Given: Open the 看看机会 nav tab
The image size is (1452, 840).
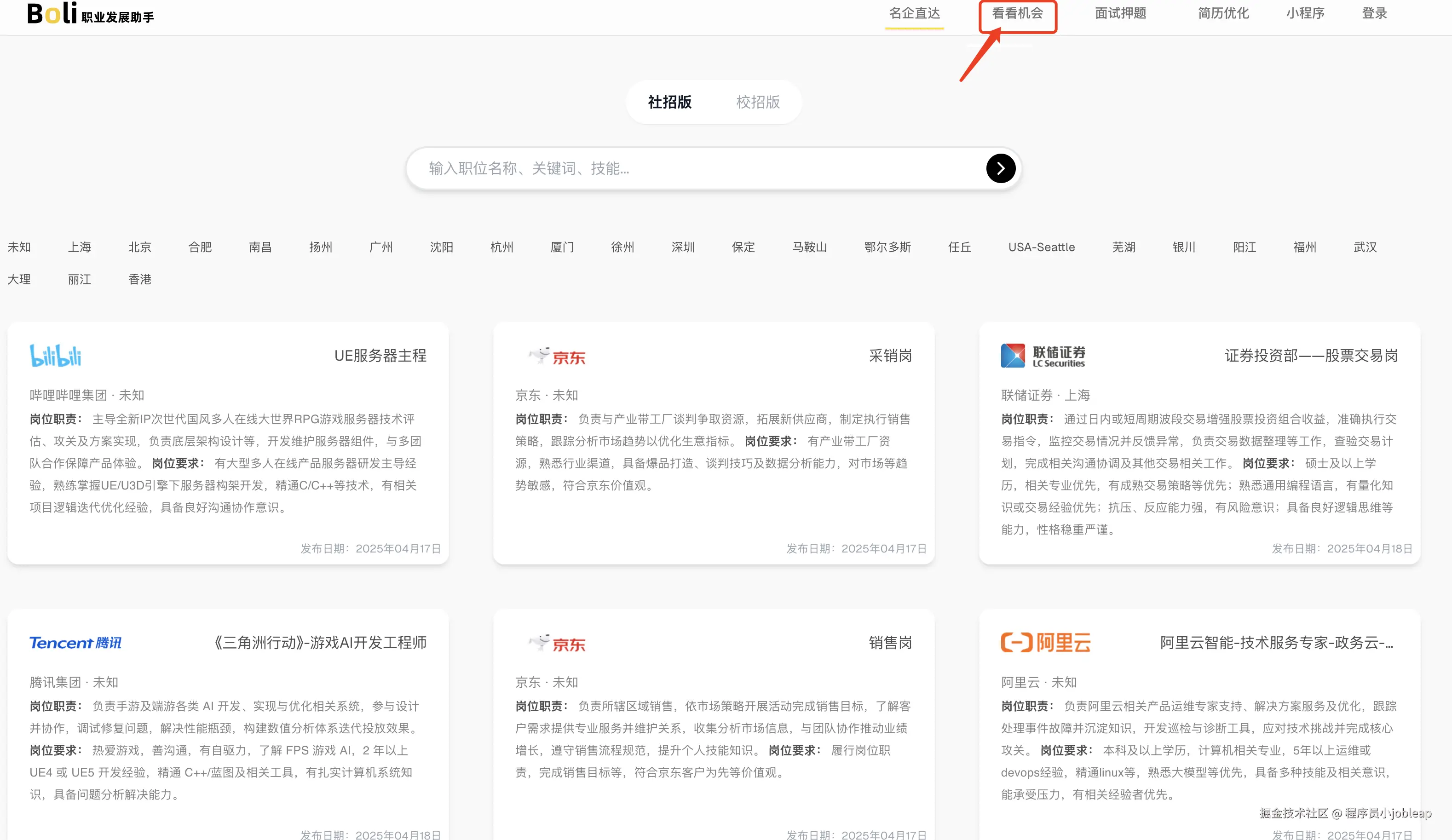Looking at the screenshot, I should click(x=1017, y=13).
